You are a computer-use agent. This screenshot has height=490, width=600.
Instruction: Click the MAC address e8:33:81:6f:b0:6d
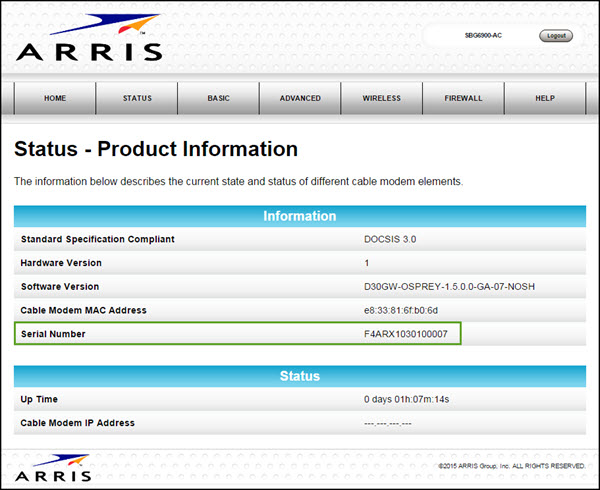click(403, 310)
